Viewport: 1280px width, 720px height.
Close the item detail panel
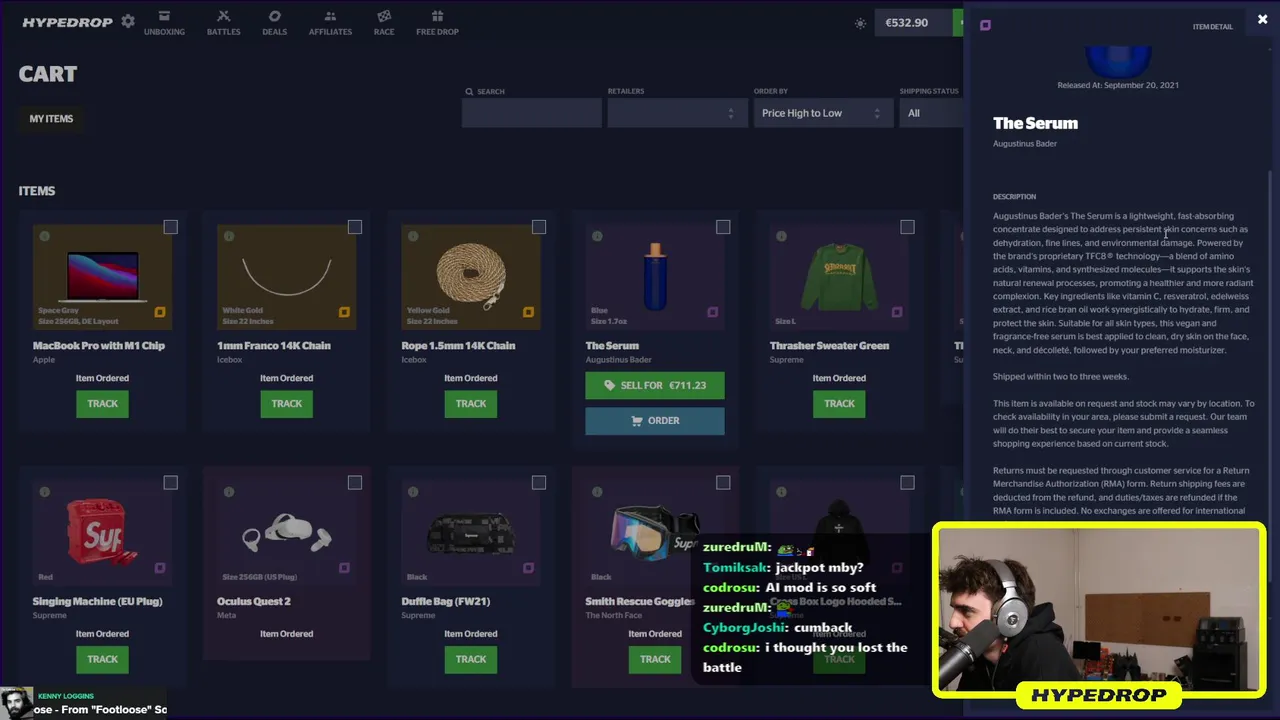(x=1262, y=19)
